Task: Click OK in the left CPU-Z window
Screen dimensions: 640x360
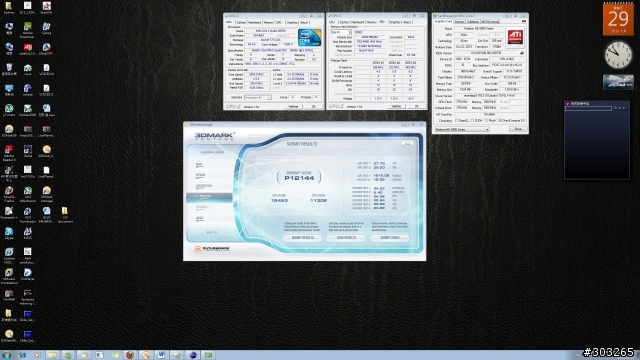Action: [313, 107]
